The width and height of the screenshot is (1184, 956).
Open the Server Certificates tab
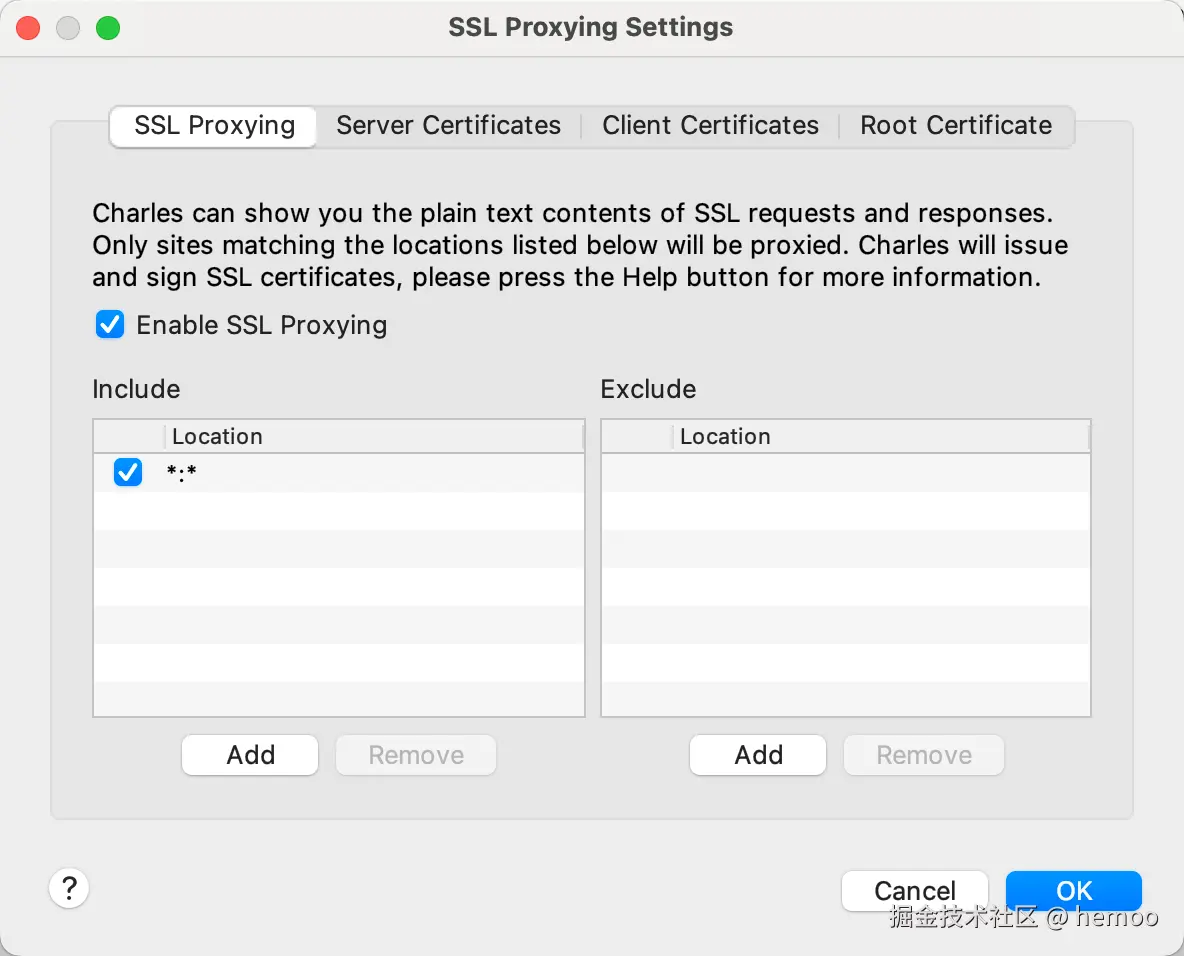[x=448, y=126]
